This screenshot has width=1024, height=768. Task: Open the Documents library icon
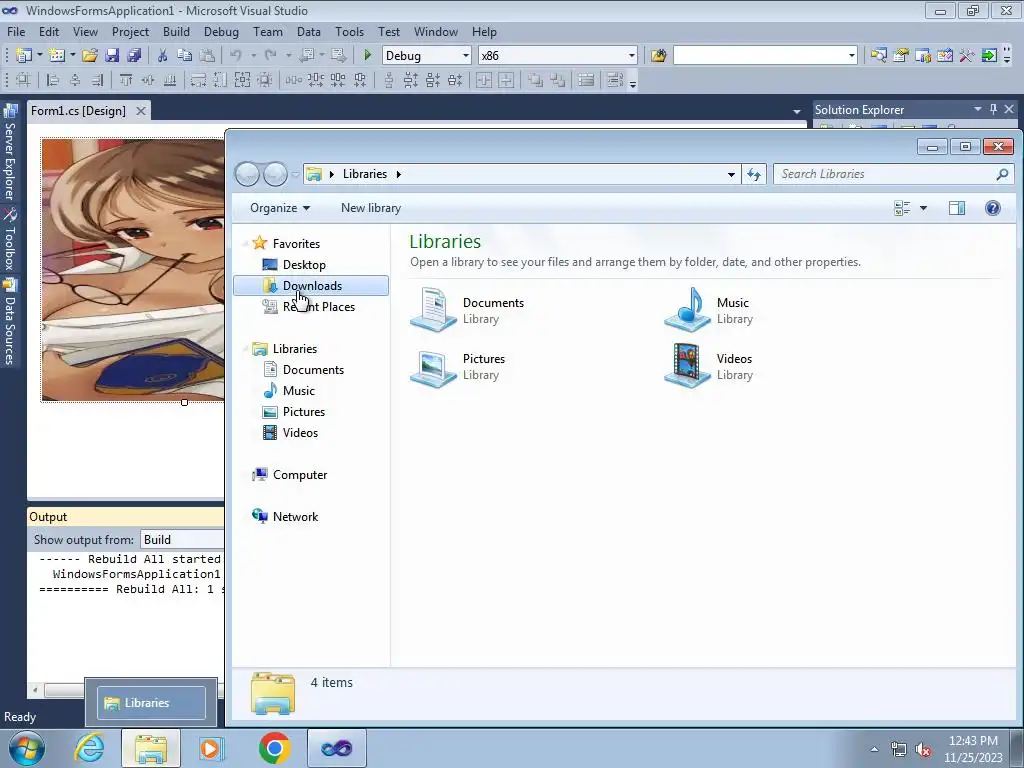(433, 310)
